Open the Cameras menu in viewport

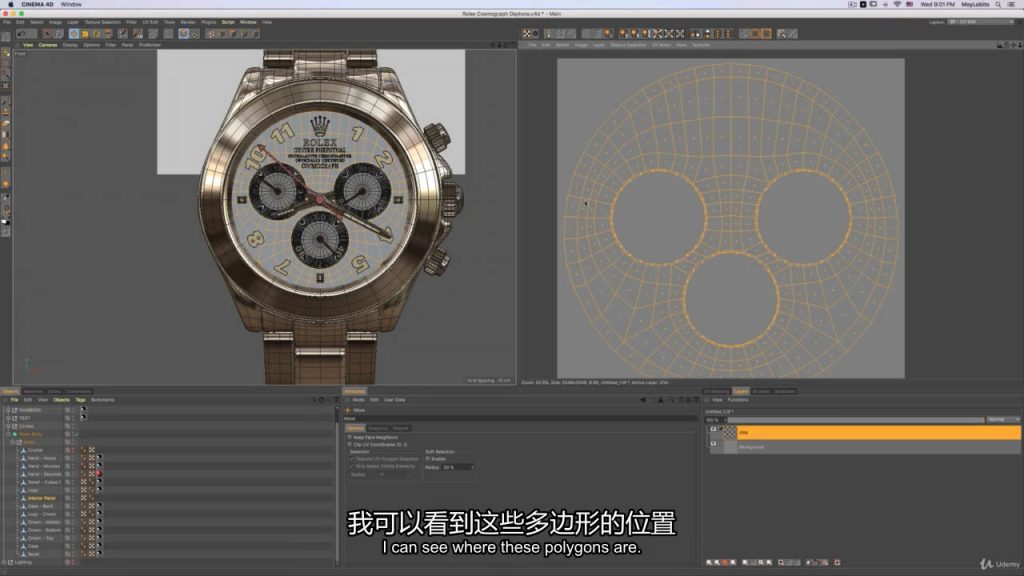[48, 45]
